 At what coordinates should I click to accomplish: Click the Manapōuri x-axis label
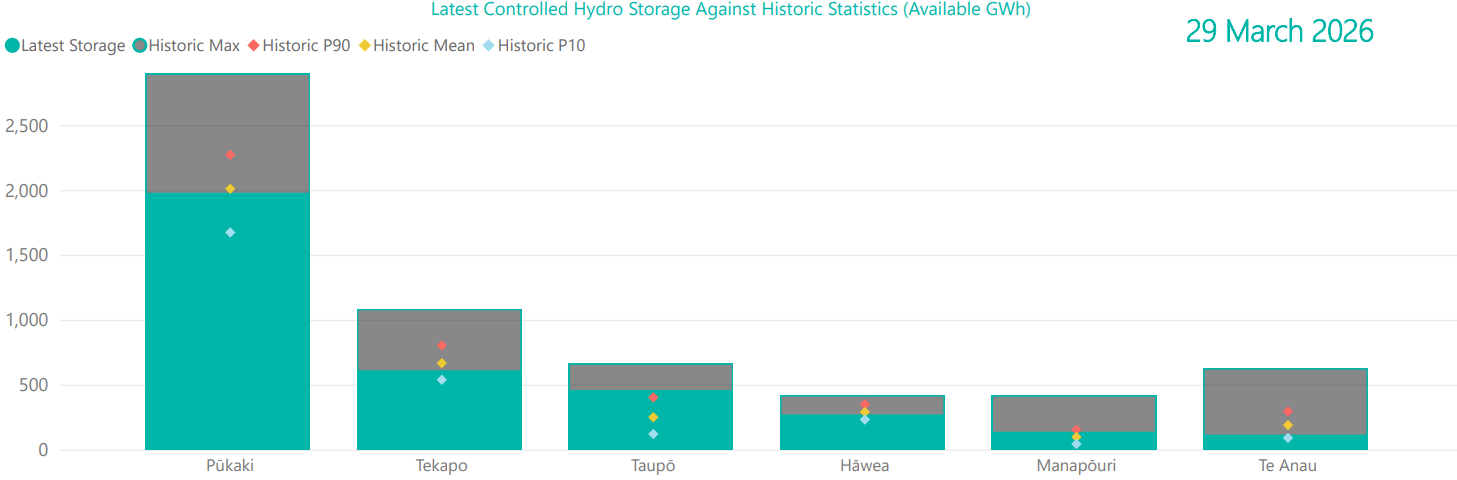pos(1076,466)
